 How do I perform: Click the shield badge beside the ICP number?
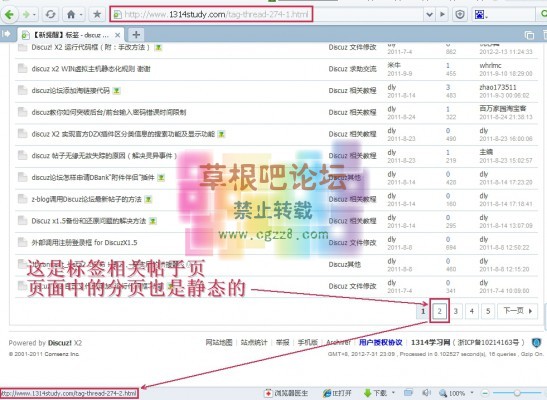(x=536, y=343)
